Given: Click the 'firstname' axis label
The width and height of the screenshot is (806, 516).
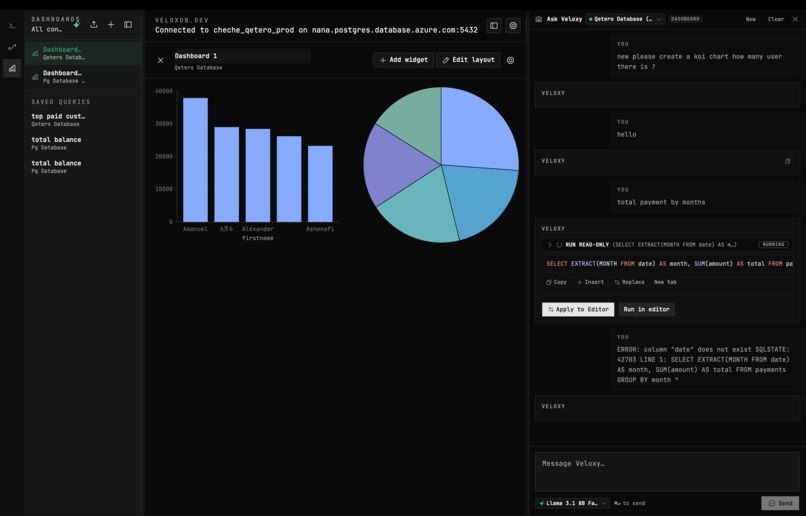Looking at the screenshot, I should coord(258,238).
